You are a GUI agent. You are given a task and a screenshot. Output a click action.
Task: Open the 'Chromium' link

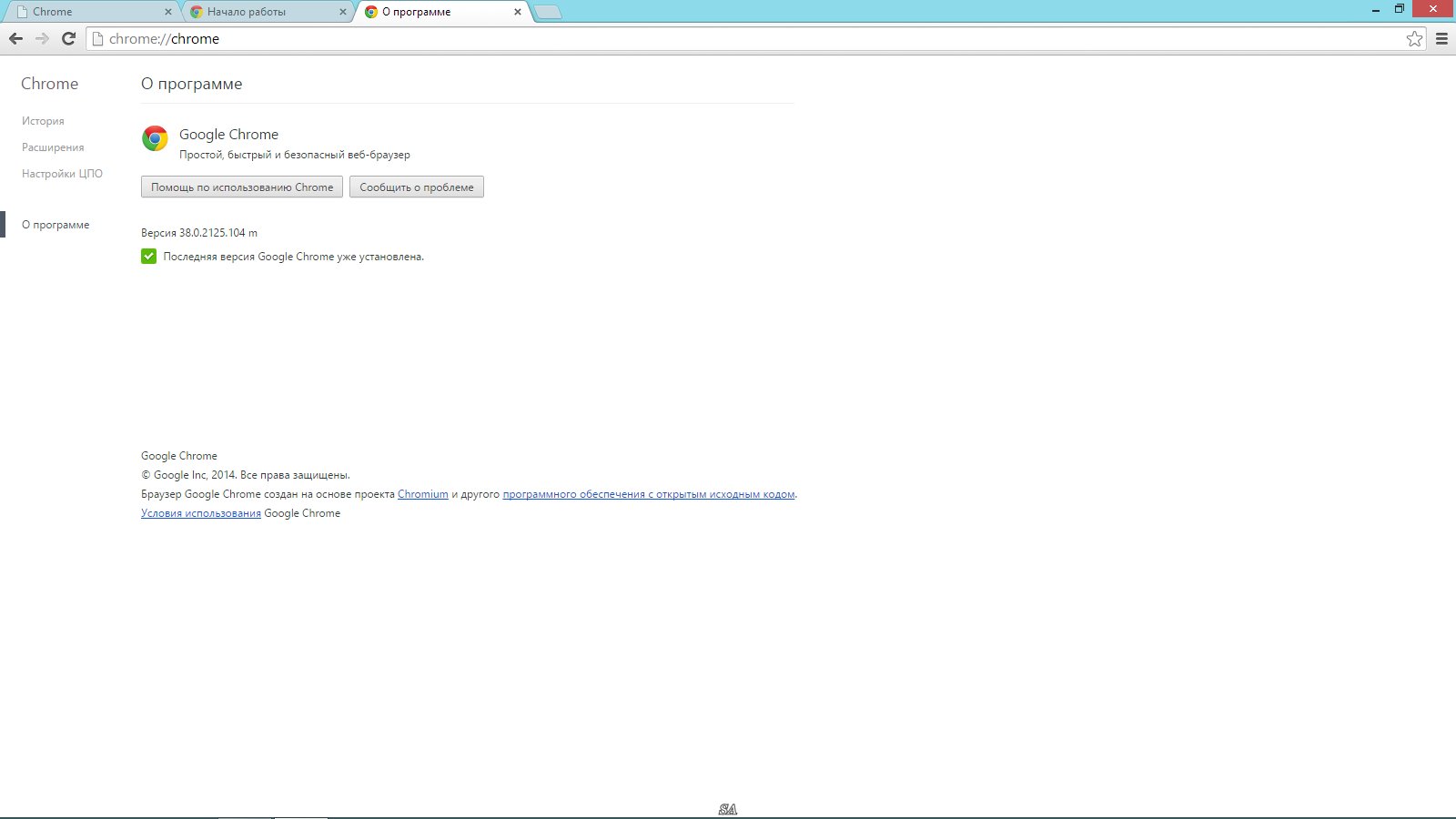423,494
